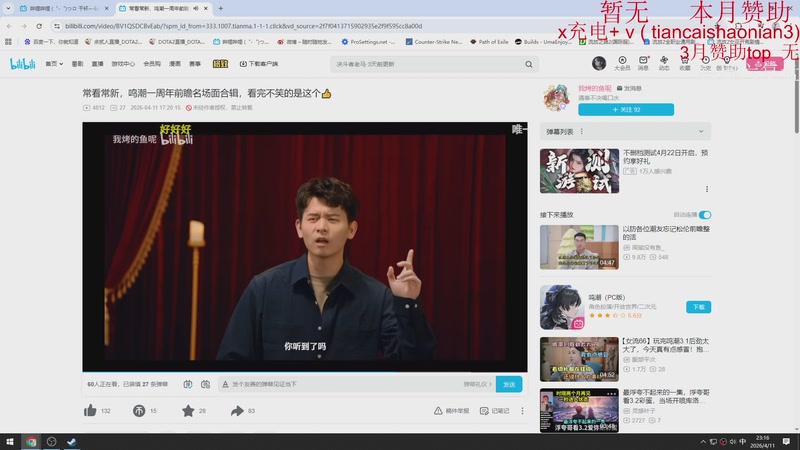Open ProSettings.net bookmark
800x450 pixels.
[x=368, y=42]
